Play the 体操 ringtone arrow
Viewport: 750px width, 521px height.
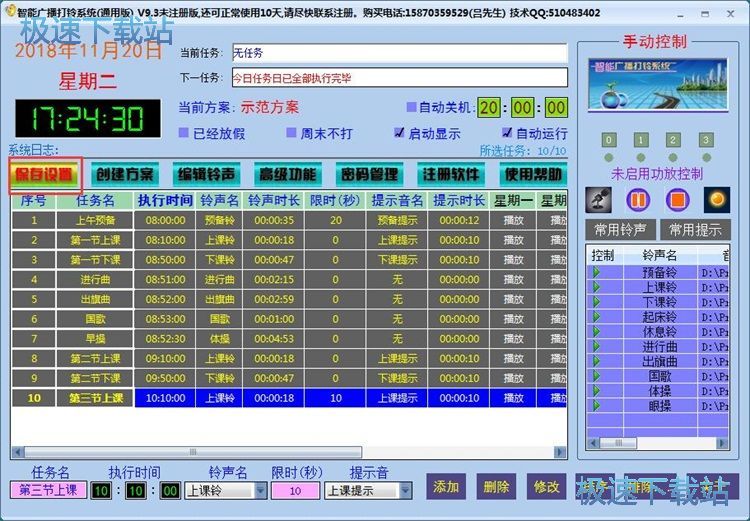(x=596, y=391)
